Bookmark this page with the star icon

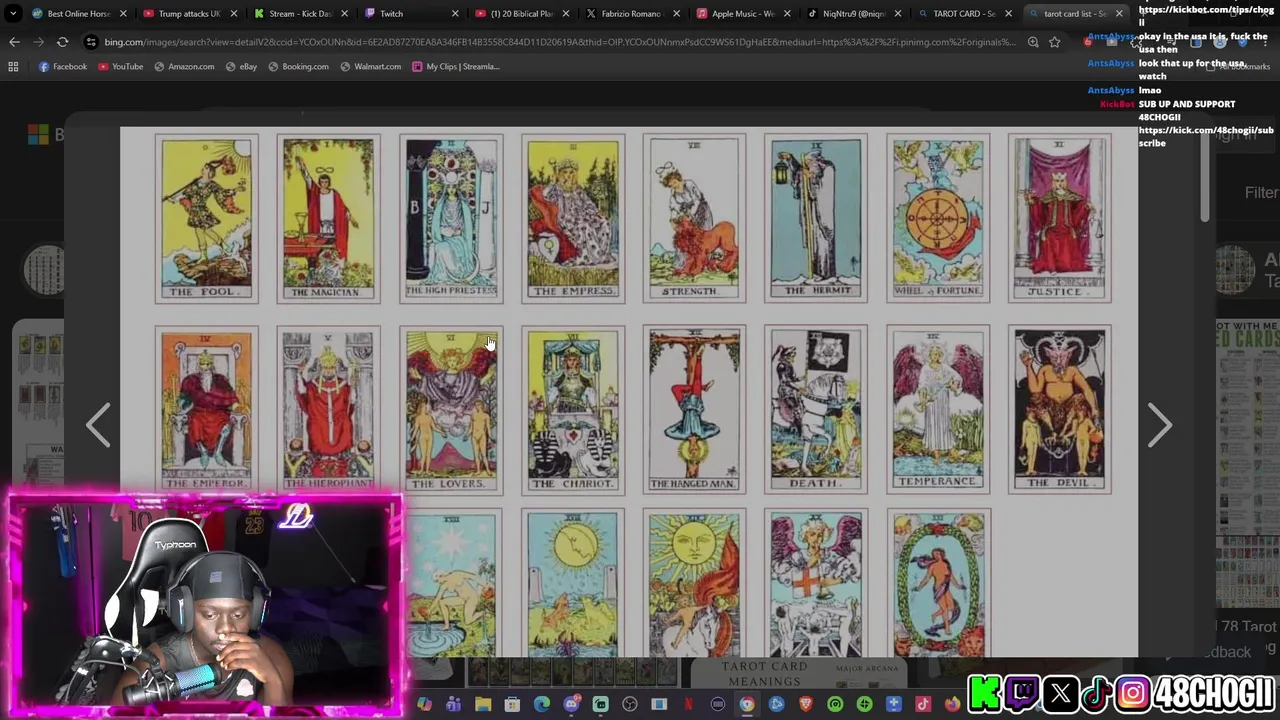1054,42
